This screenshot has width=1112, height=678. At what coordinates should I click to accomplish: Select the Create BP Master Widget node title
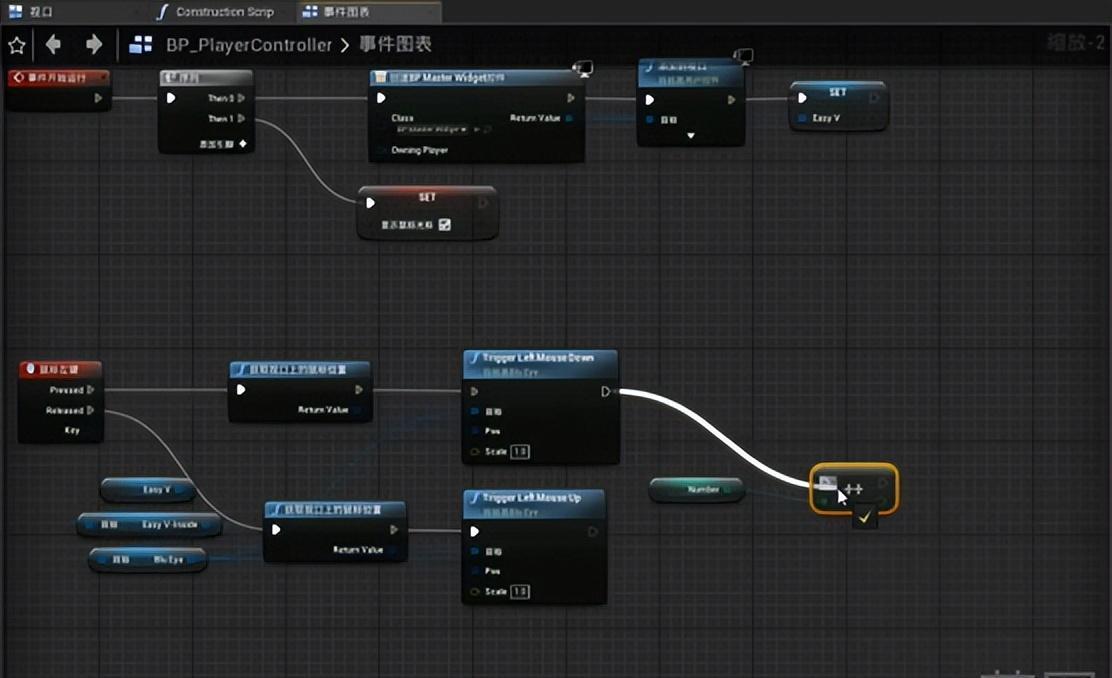(x=477, y=77)
